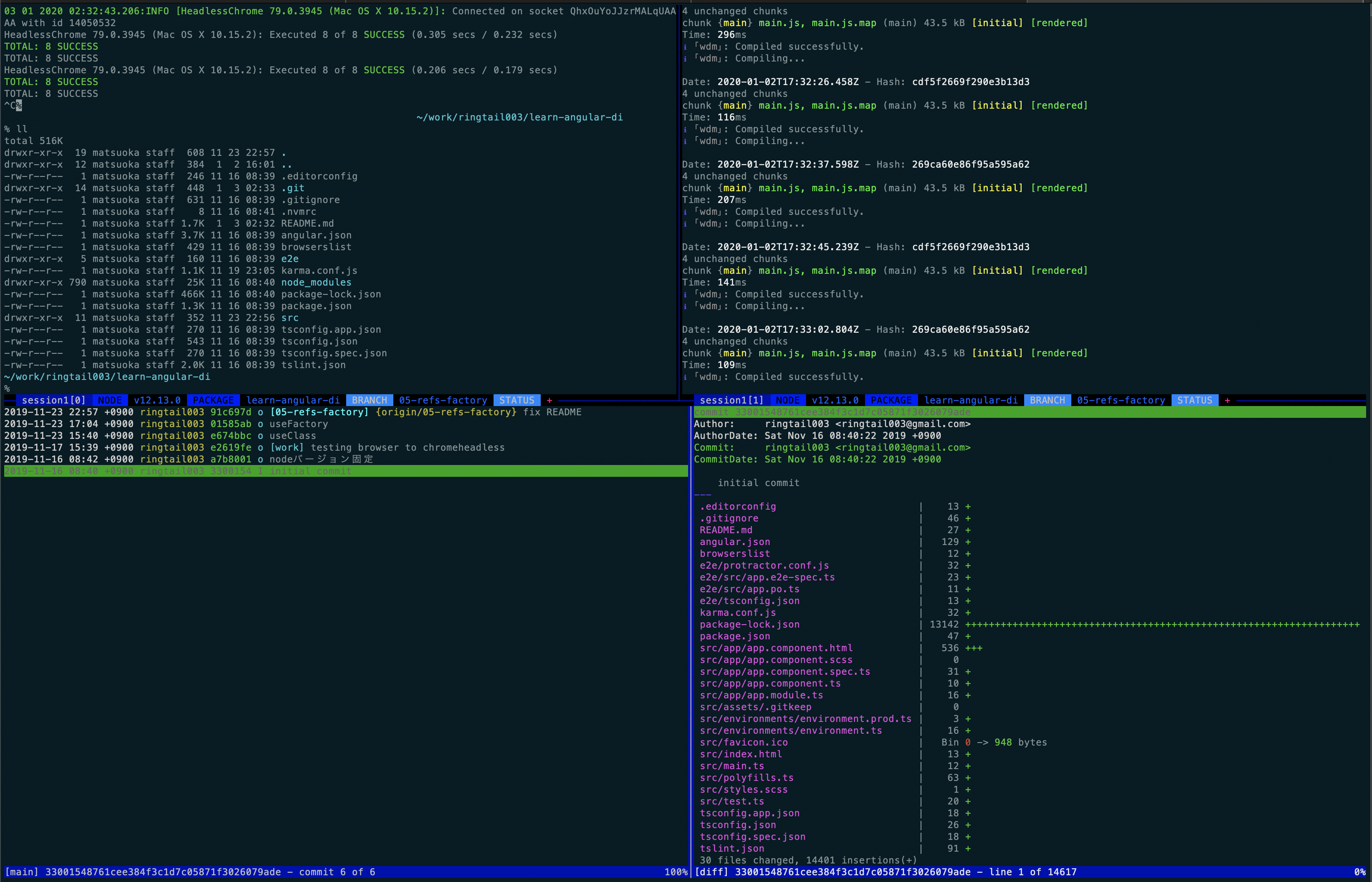
Task: Click centered ~/work/ringtail003/learn-angular-di prompt path
Action: click(x=519, y=118)
